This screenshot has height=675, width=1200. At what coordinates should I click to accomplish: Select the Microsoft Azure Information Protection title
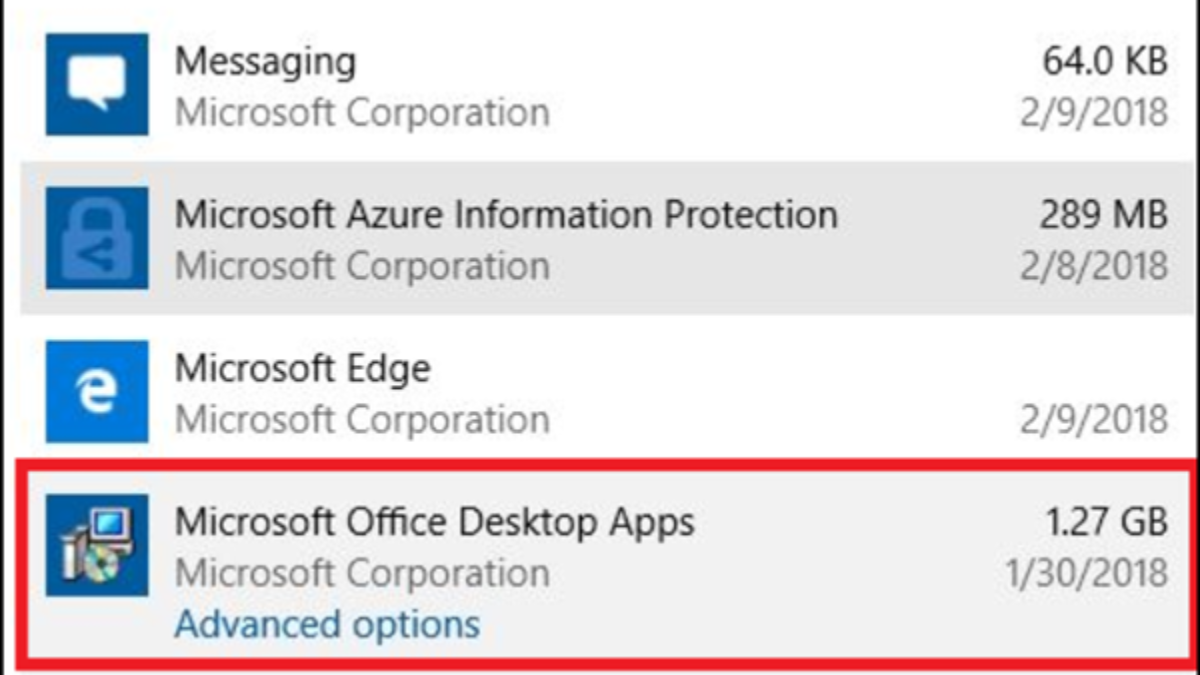(506, 214)
